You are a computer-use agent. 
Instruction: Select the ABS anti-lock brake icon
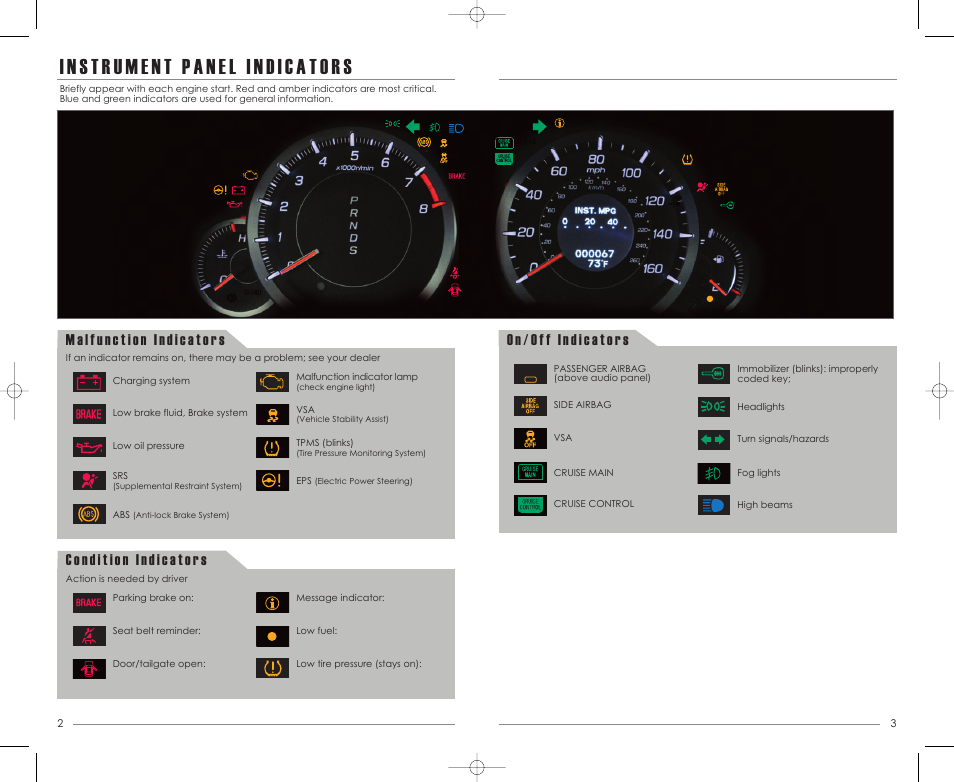[89, 514]
